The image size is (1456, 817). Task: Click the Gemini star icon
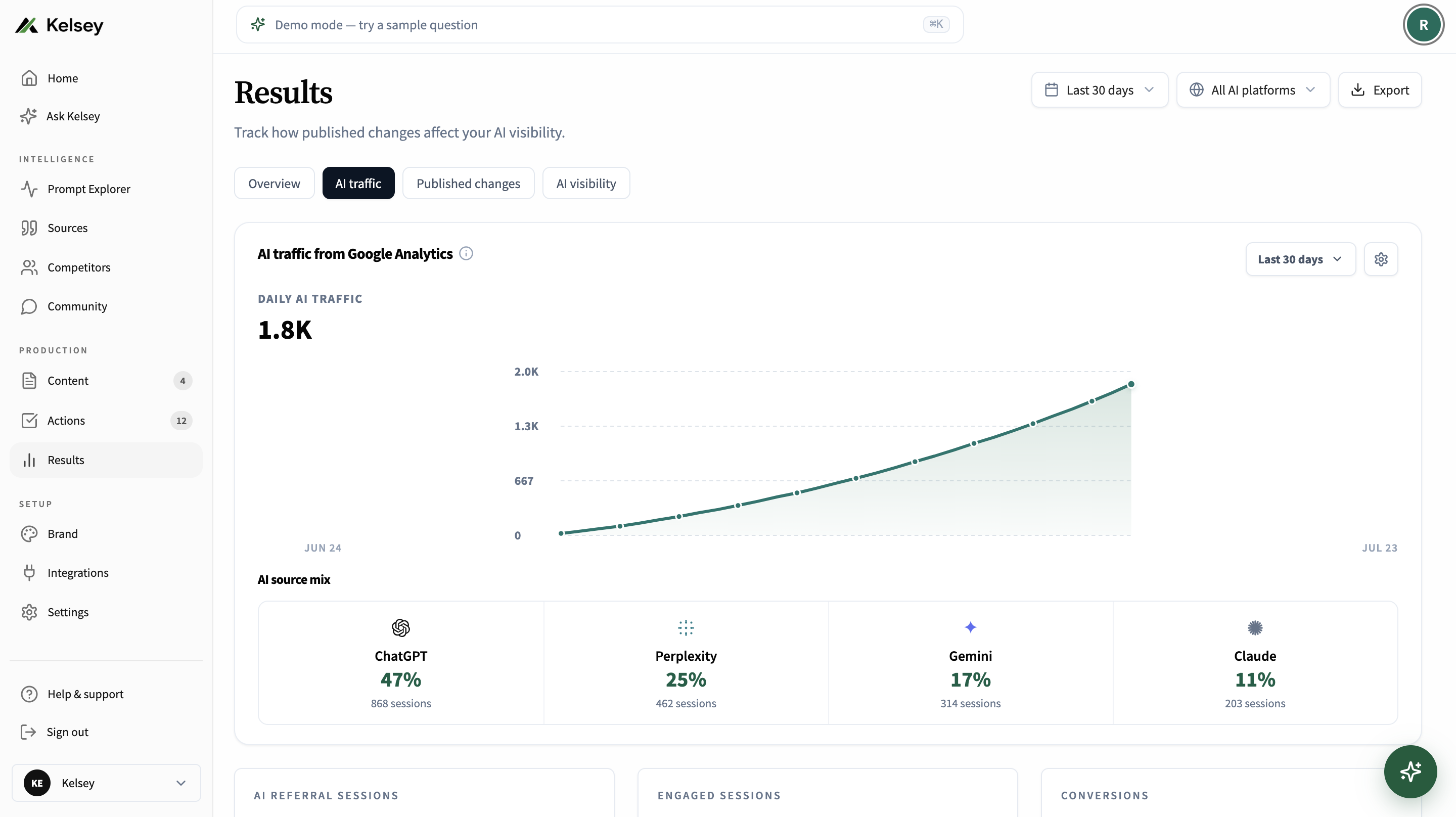[970, 627]
